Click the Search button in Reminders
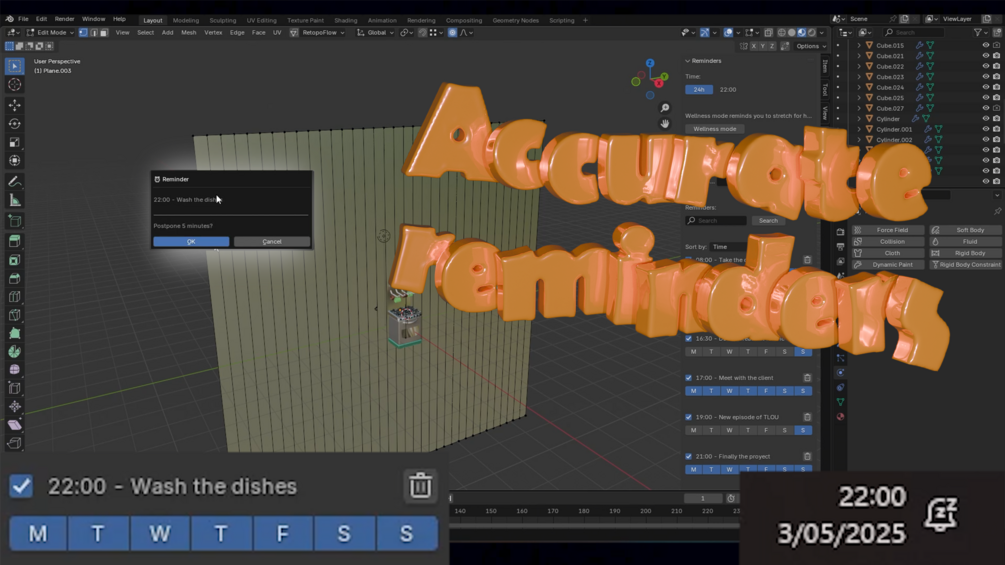1005x565 pixels. (x=768, y=220)
